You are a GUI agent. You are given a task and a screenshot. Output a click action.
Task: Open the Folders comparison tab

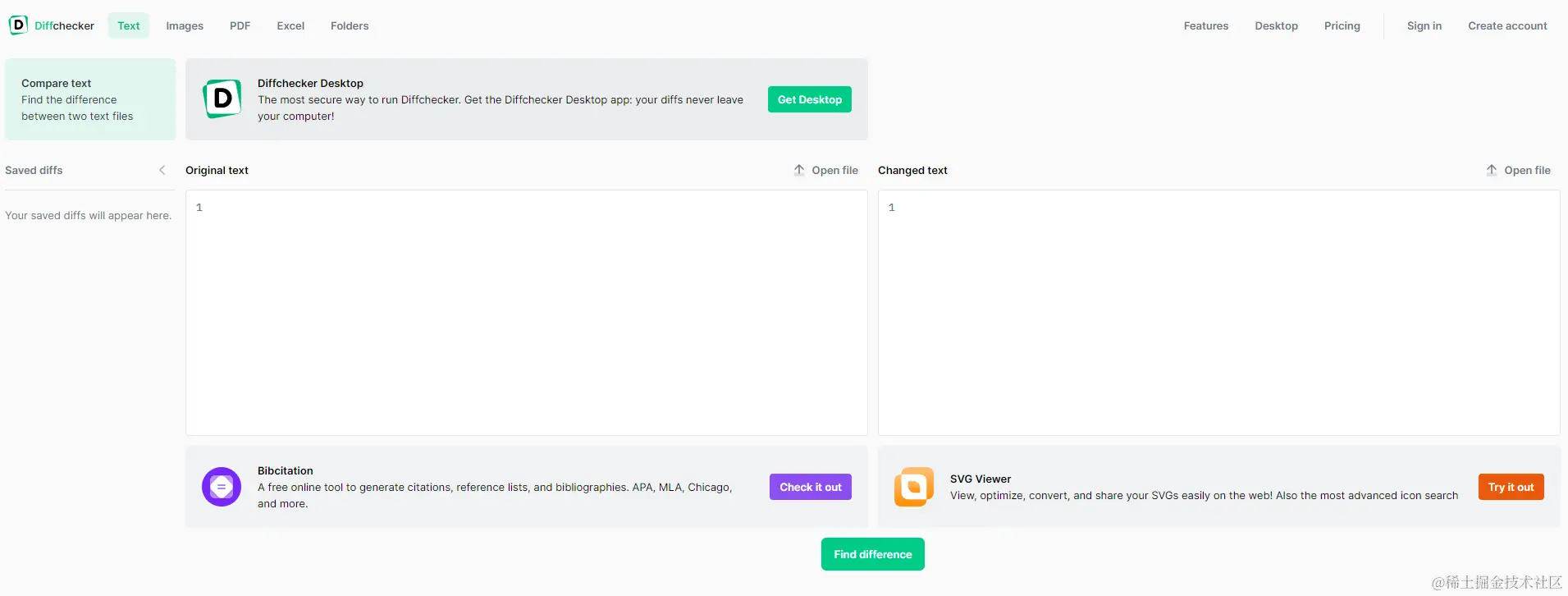click(350, 25)
